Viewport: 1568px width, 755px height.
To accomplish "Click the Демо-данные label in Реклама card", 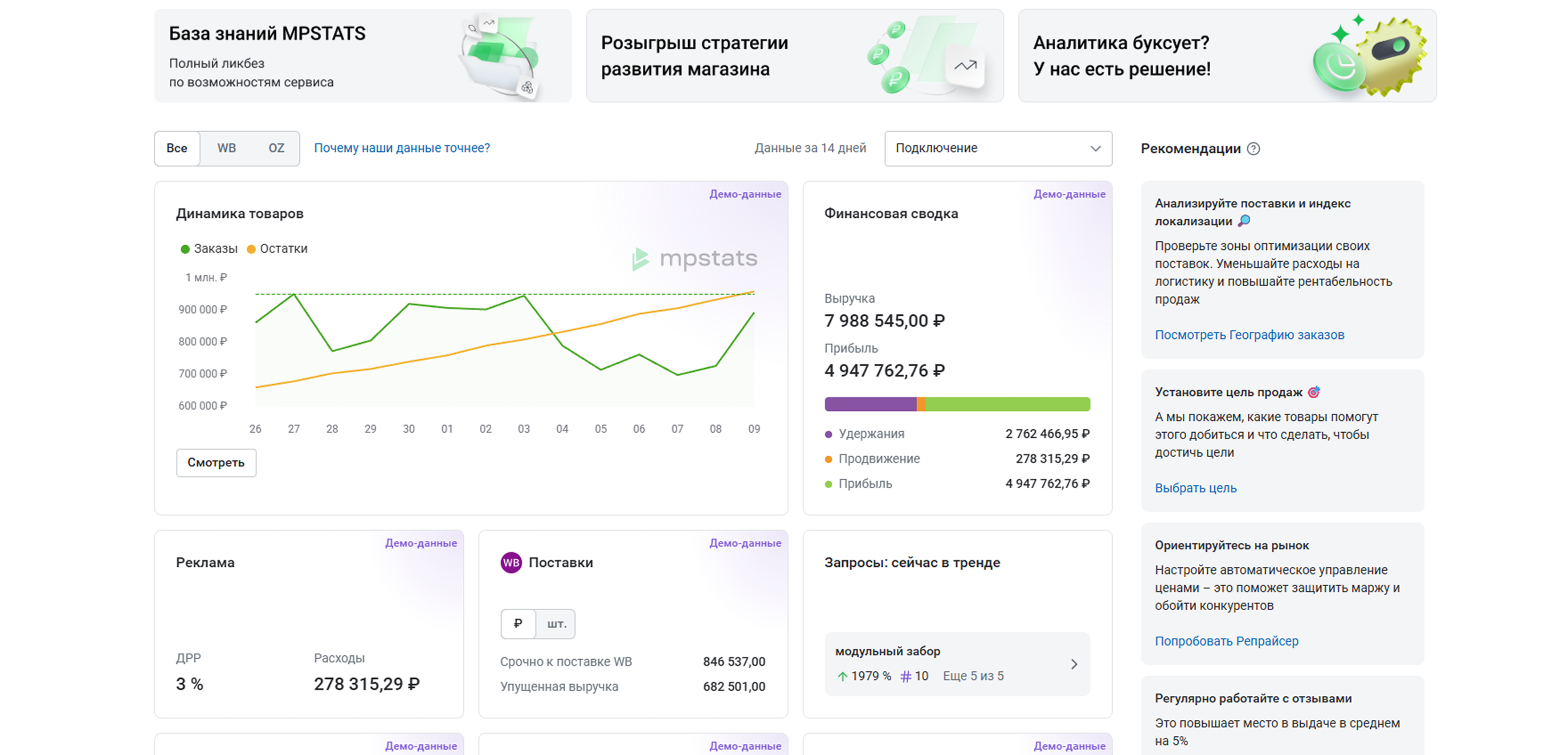I will pos(421,543).
